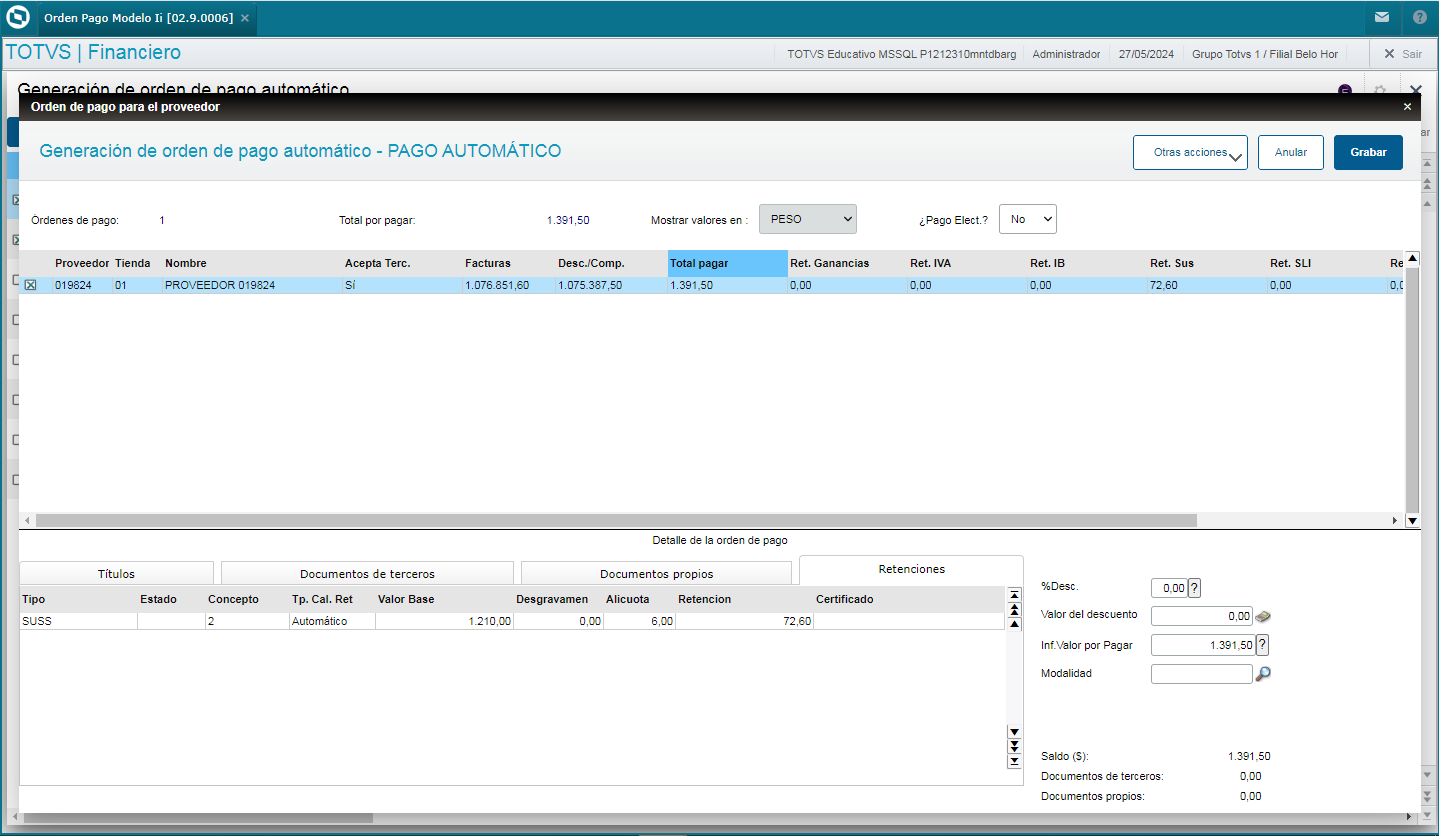Close the Orden Pago Modelo Ii tab
The height and width of the screenshot is (836, 1439).
[245, 18]
